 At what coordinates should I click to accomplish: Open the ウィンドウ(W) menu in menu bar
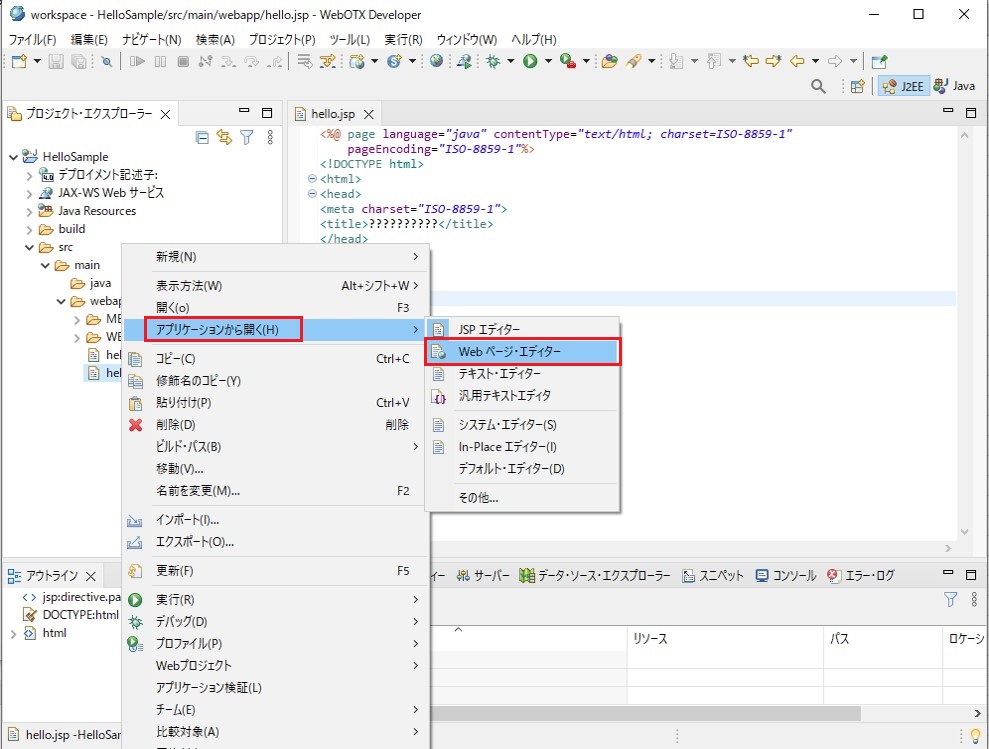pos(466,39)
